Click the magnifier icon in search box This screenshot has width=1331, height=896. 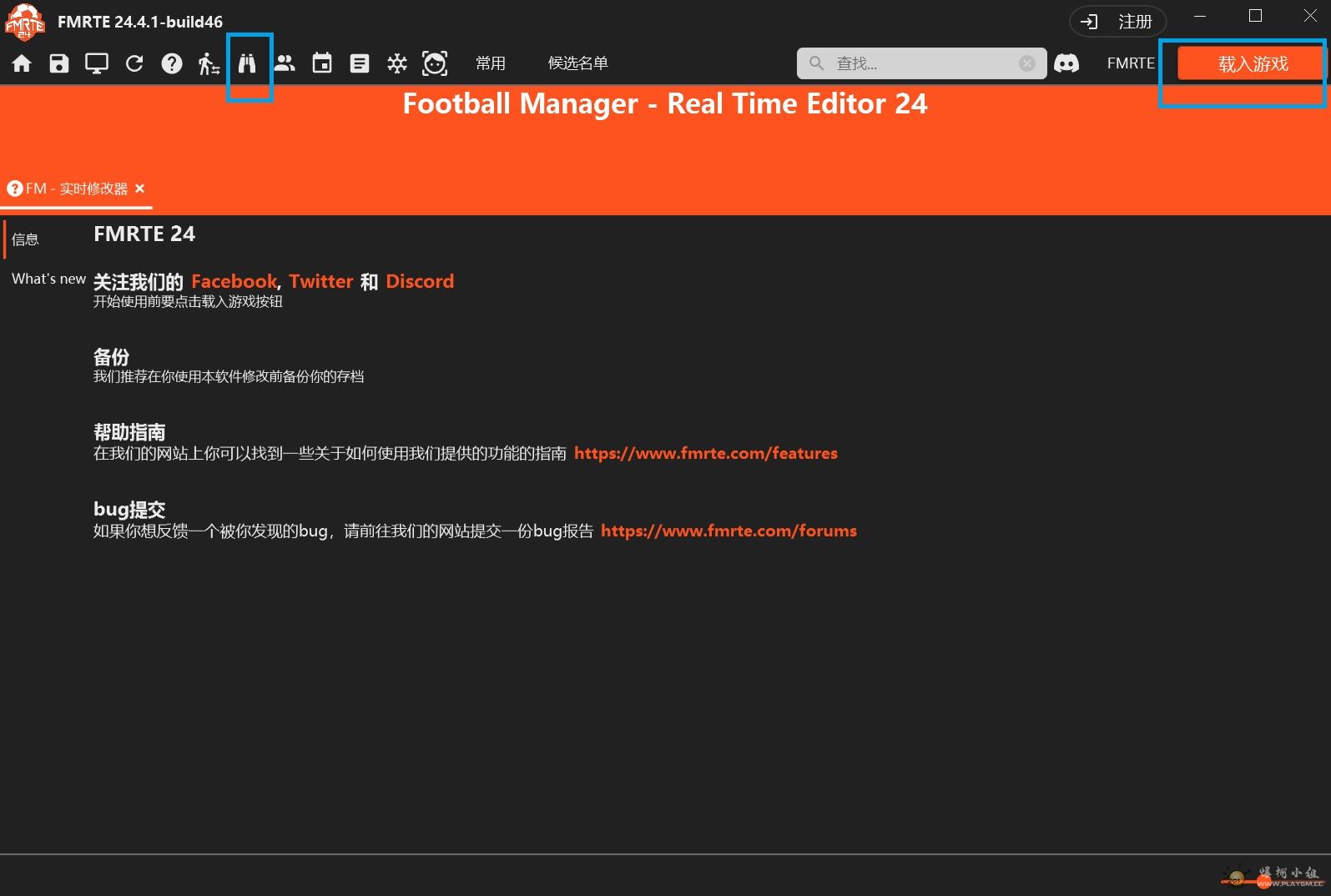(x=816, y=63)
